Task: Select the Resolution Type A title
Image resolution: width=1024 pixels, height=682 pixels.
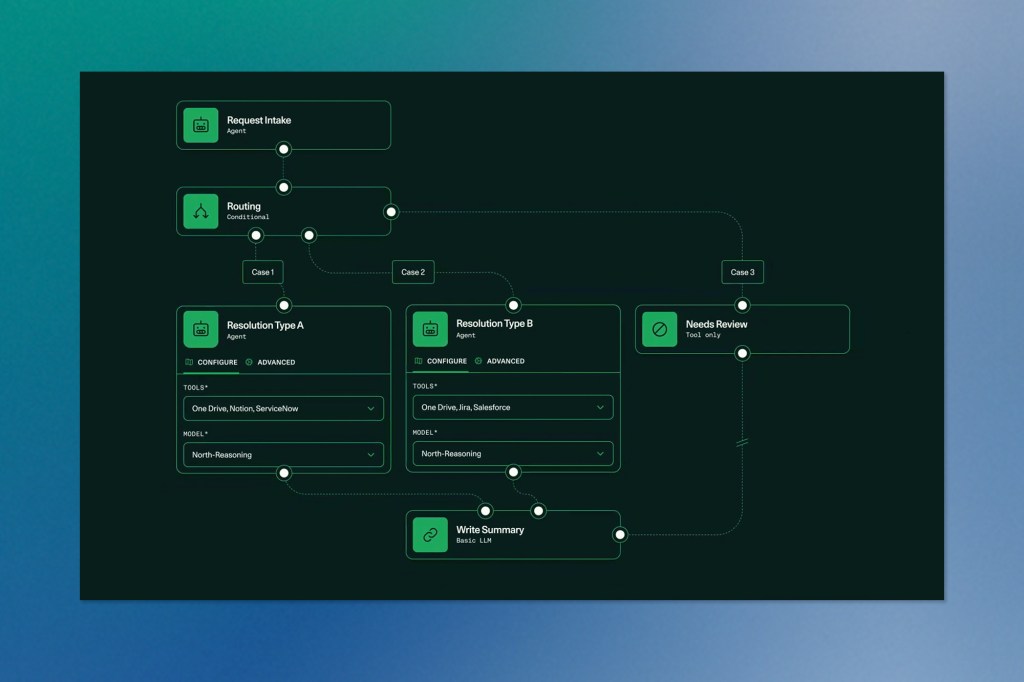Action: pos(265,325)
